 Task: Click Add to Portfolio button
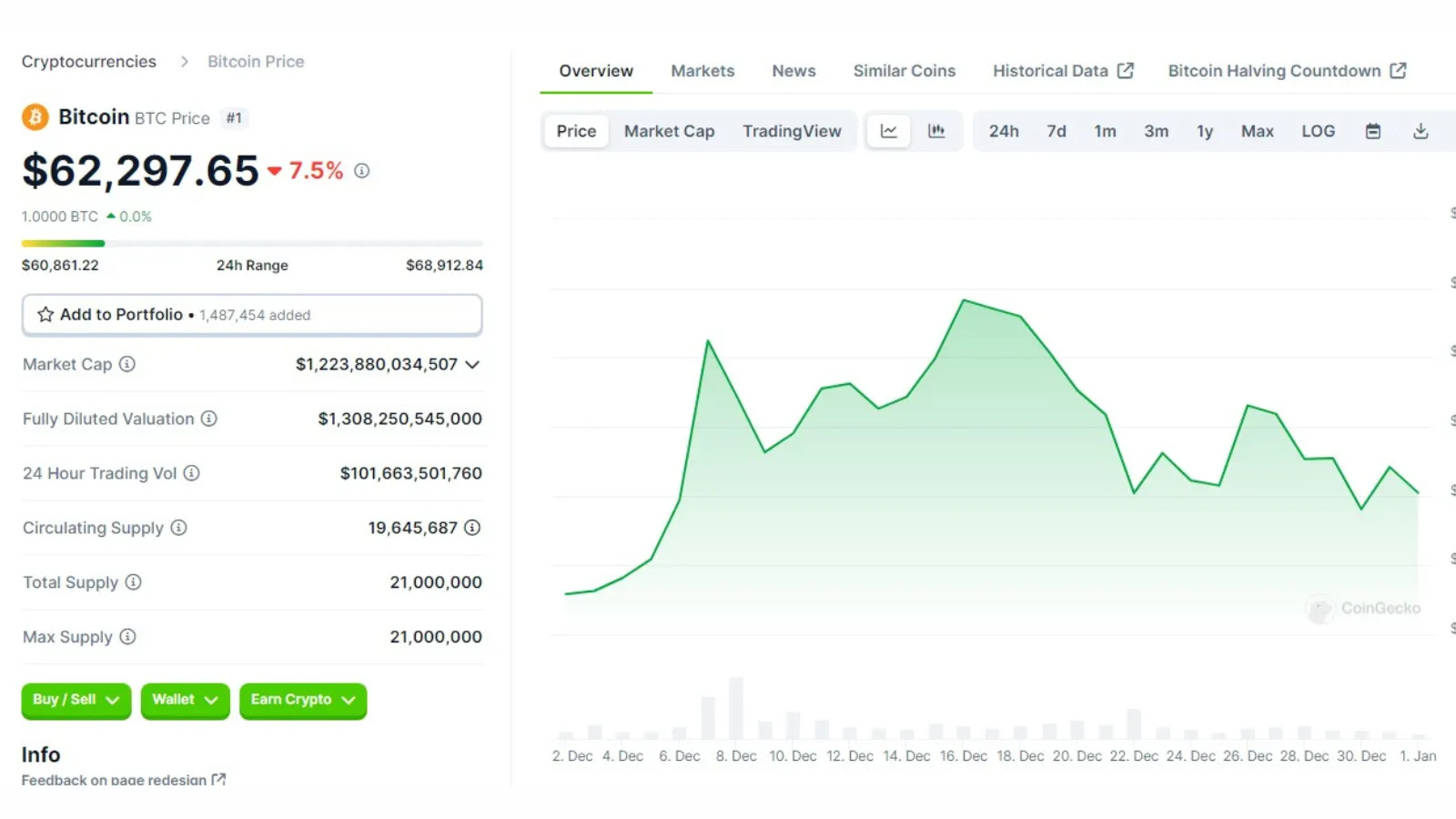(252, 315)
